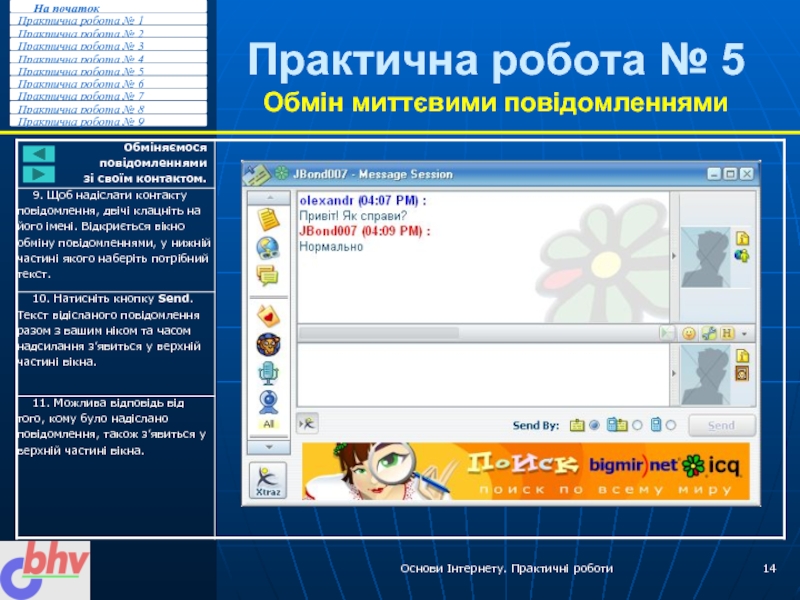800x600 pixels.
Task: Go to previous slide with left arrow
Action: click(39, 154)
